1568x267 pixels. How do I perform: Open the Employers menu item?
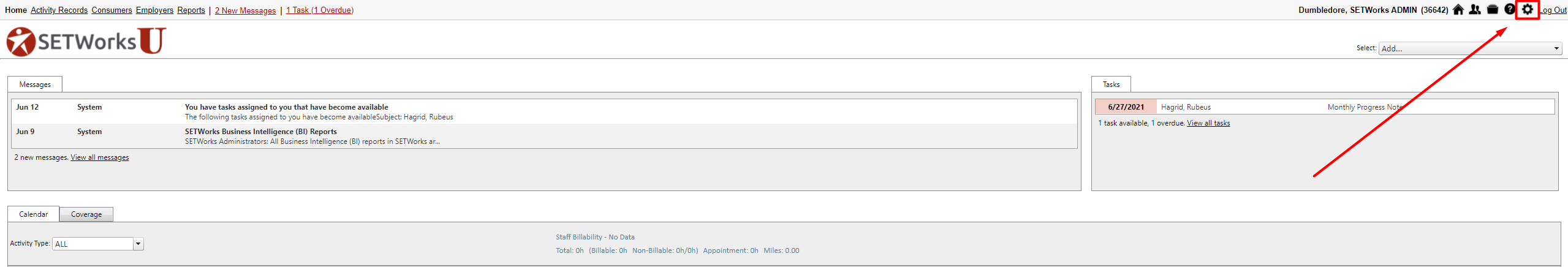pyautogui.click(x=155, y=10)
